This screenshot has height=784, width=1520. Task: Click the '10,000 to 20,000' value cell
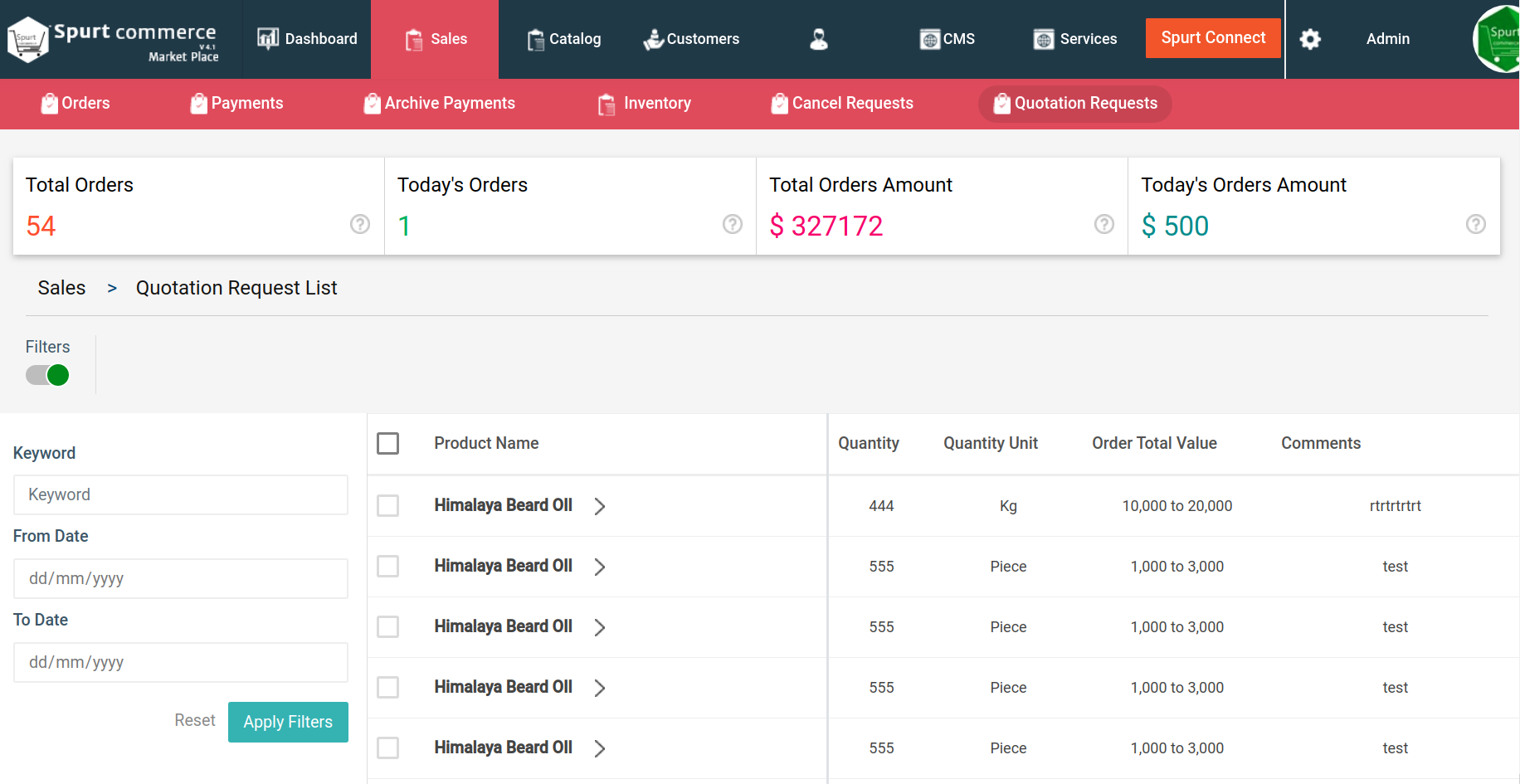click(1177, 506)
